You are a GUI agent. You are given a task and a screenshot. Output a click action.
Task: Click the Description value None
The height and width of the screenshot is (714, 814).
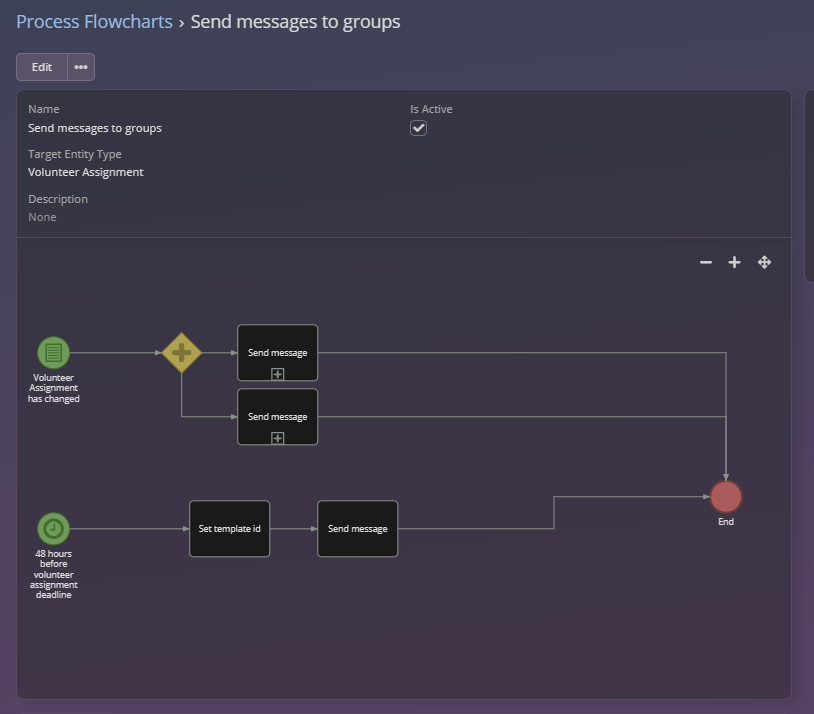click(42, 217)
